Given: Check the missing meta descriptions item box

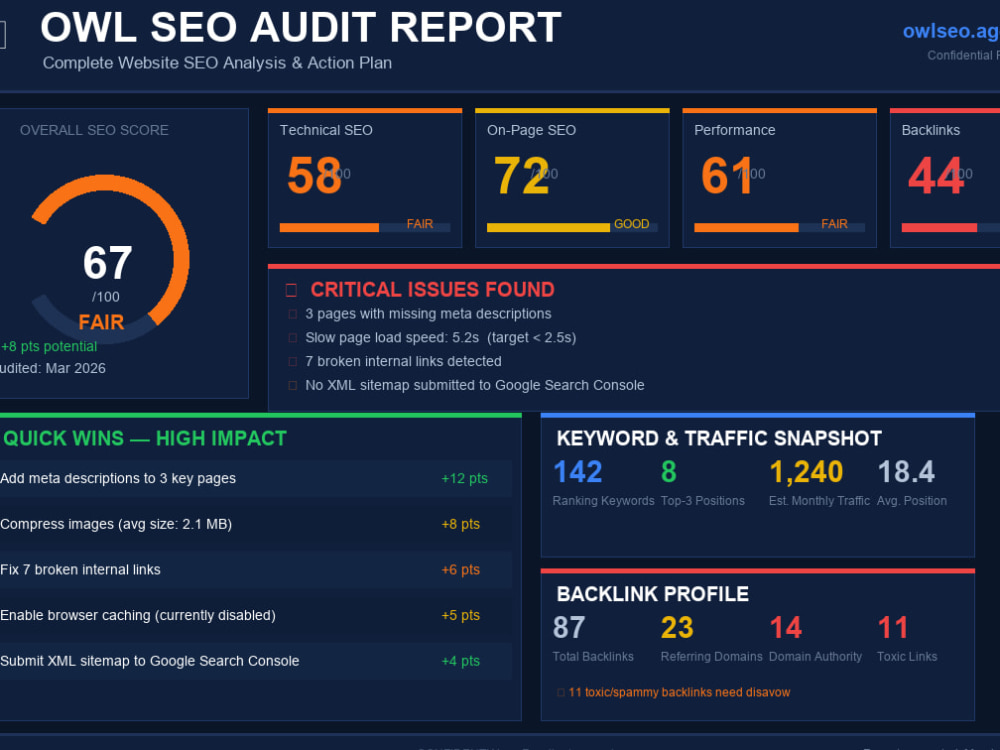Looking at the screenshot, I should coord(293,314).
